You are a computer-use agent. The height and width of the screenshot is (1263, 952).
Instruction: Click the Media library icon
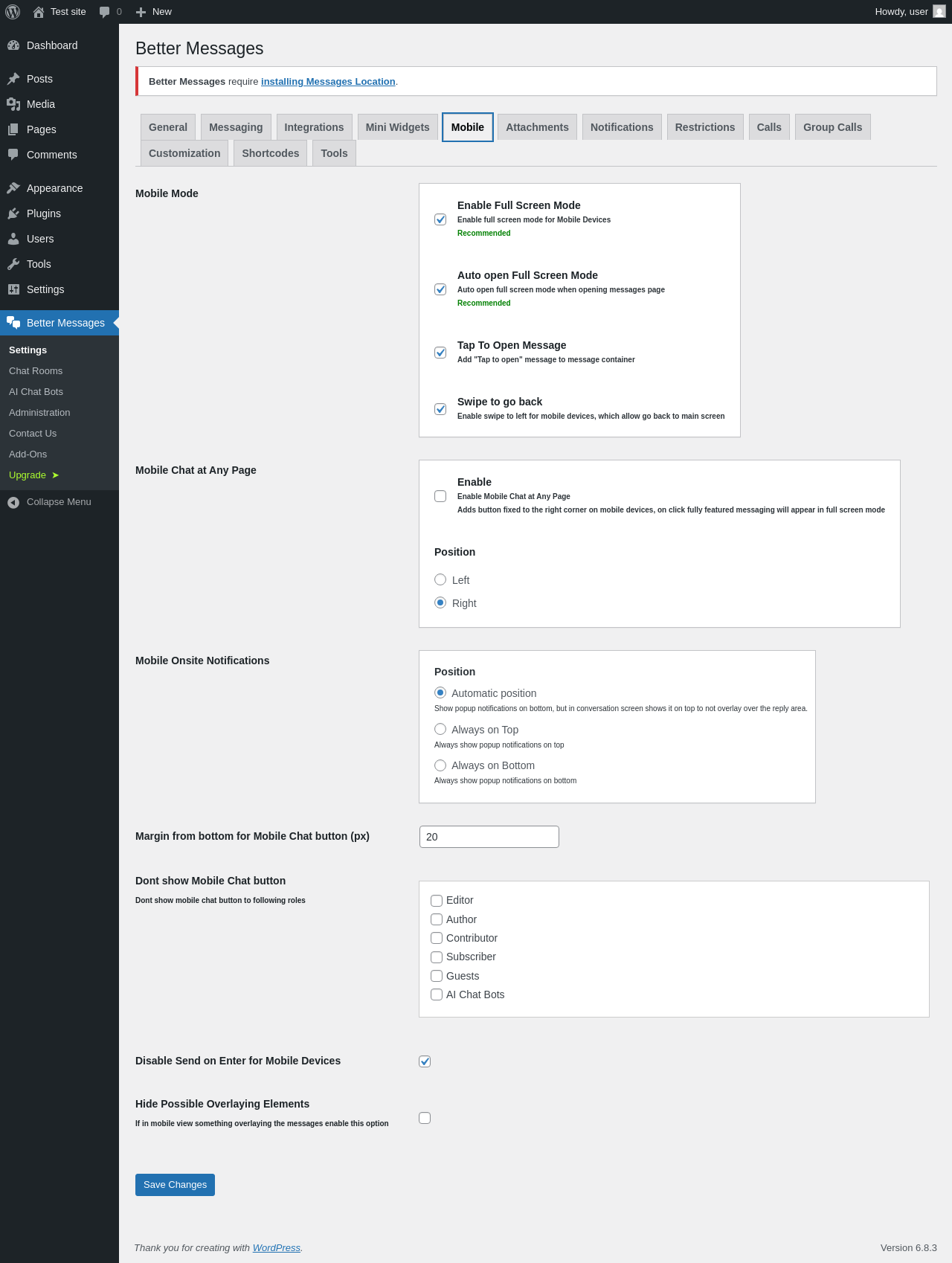click(x=13, y=104)
